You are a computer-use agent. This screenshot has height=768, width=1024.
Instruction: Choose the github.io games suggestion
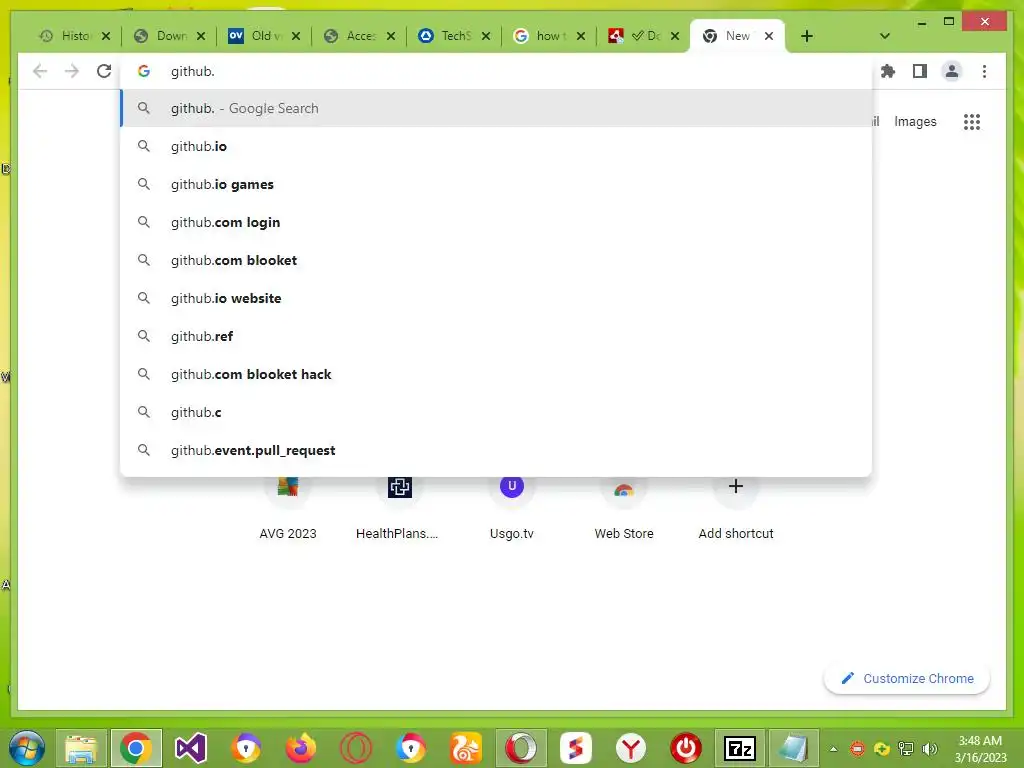(x=496, y=184)
